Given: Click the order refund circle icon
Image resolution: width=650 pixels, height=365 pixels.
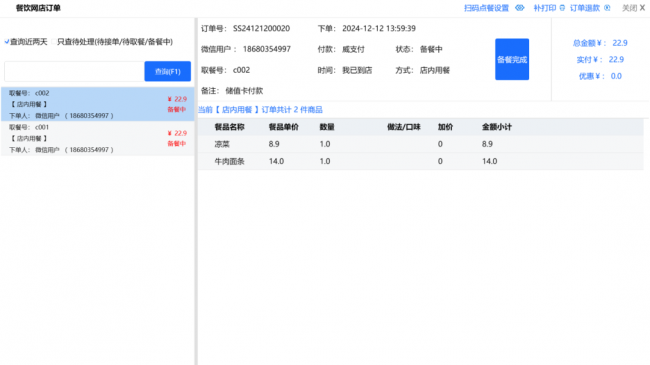Looking at the screenshot, I should pyautogui.click(x=607, y=8).
